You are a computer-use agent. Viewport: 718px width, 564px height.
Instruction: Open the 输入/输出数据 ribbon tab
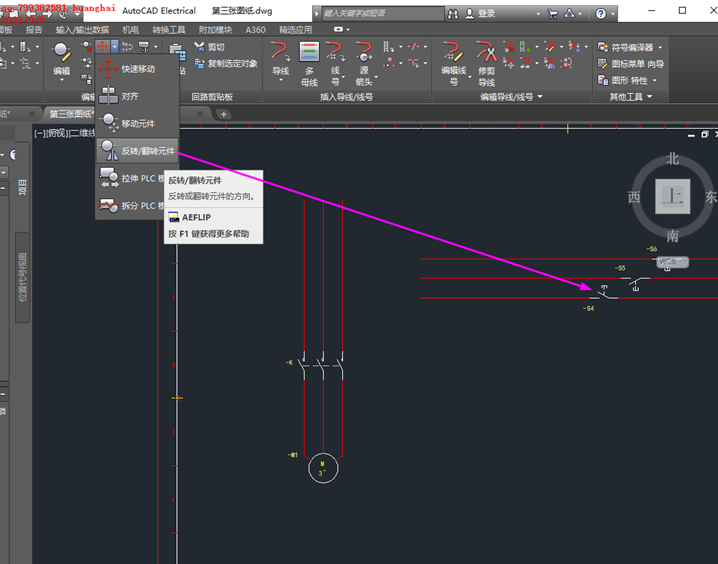82,30
